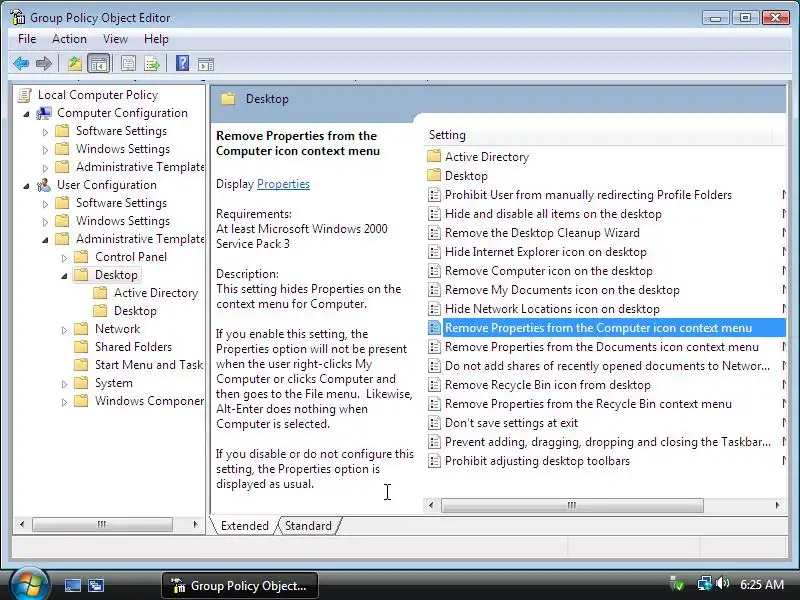Click the blue Help question mark icon
Viewport: 800px width, 600px height.
tap(182, 63)
